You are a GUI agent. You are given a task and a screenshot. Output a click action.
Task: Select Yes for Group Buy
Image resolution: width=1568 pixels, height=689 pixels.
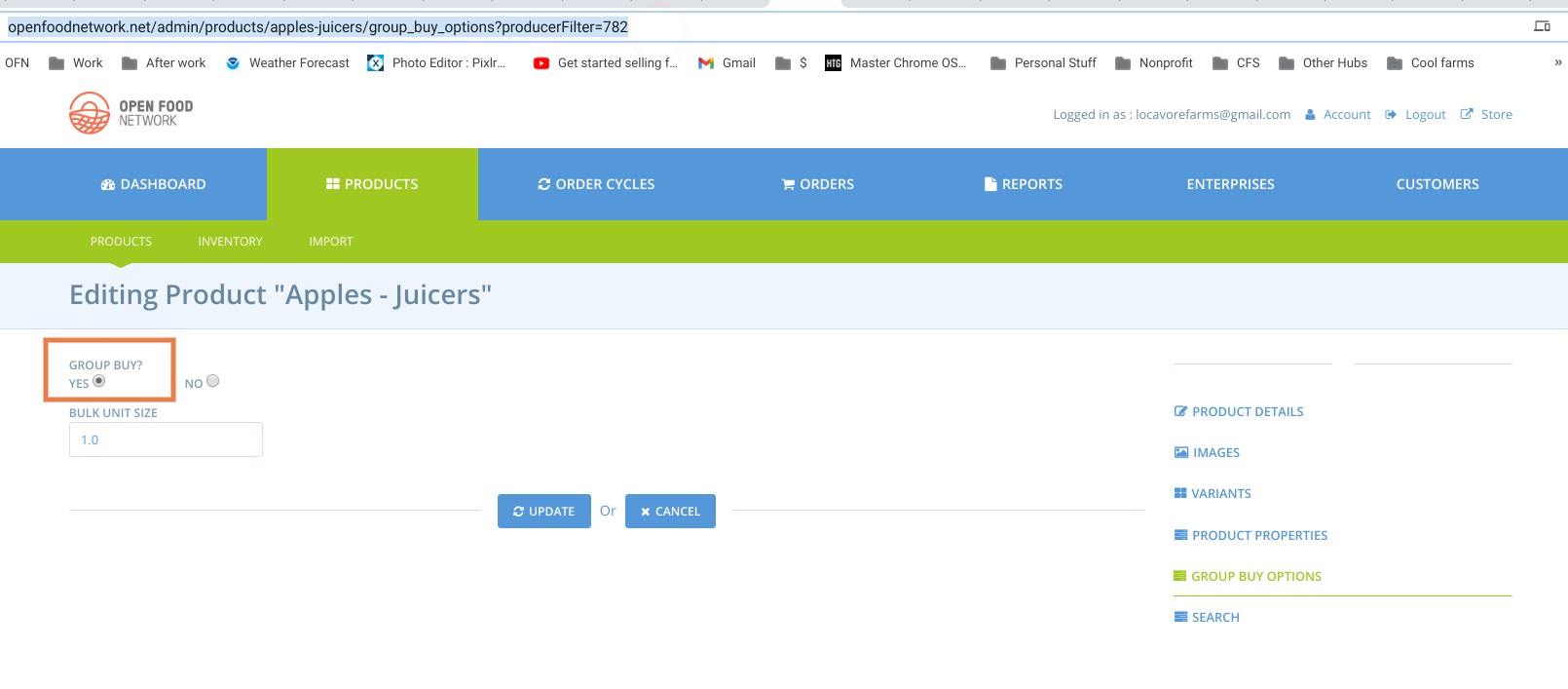pos(98,381)
